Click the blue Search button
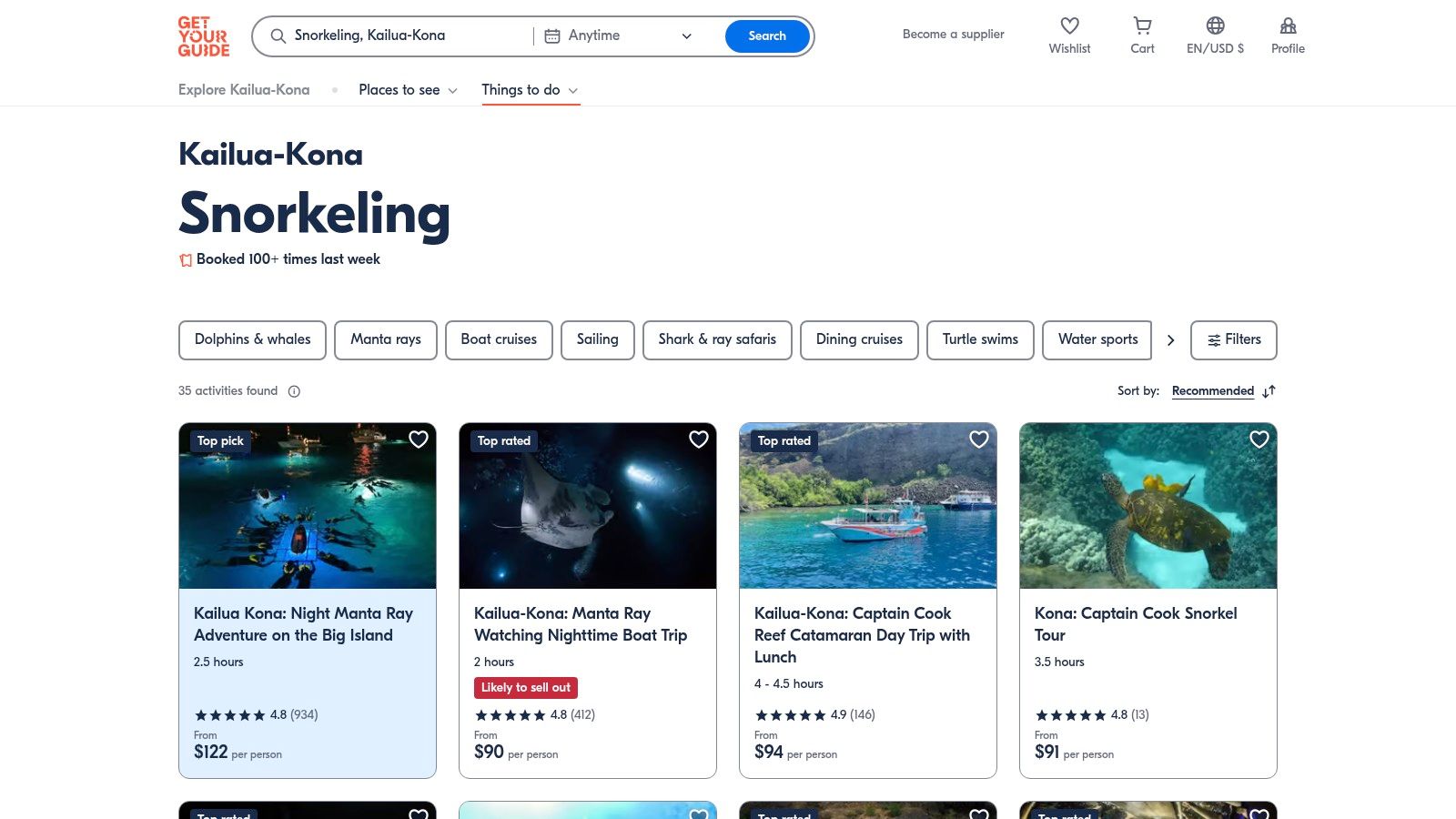This screenshot has width=1456, height=819. click(x=767, y=36)
